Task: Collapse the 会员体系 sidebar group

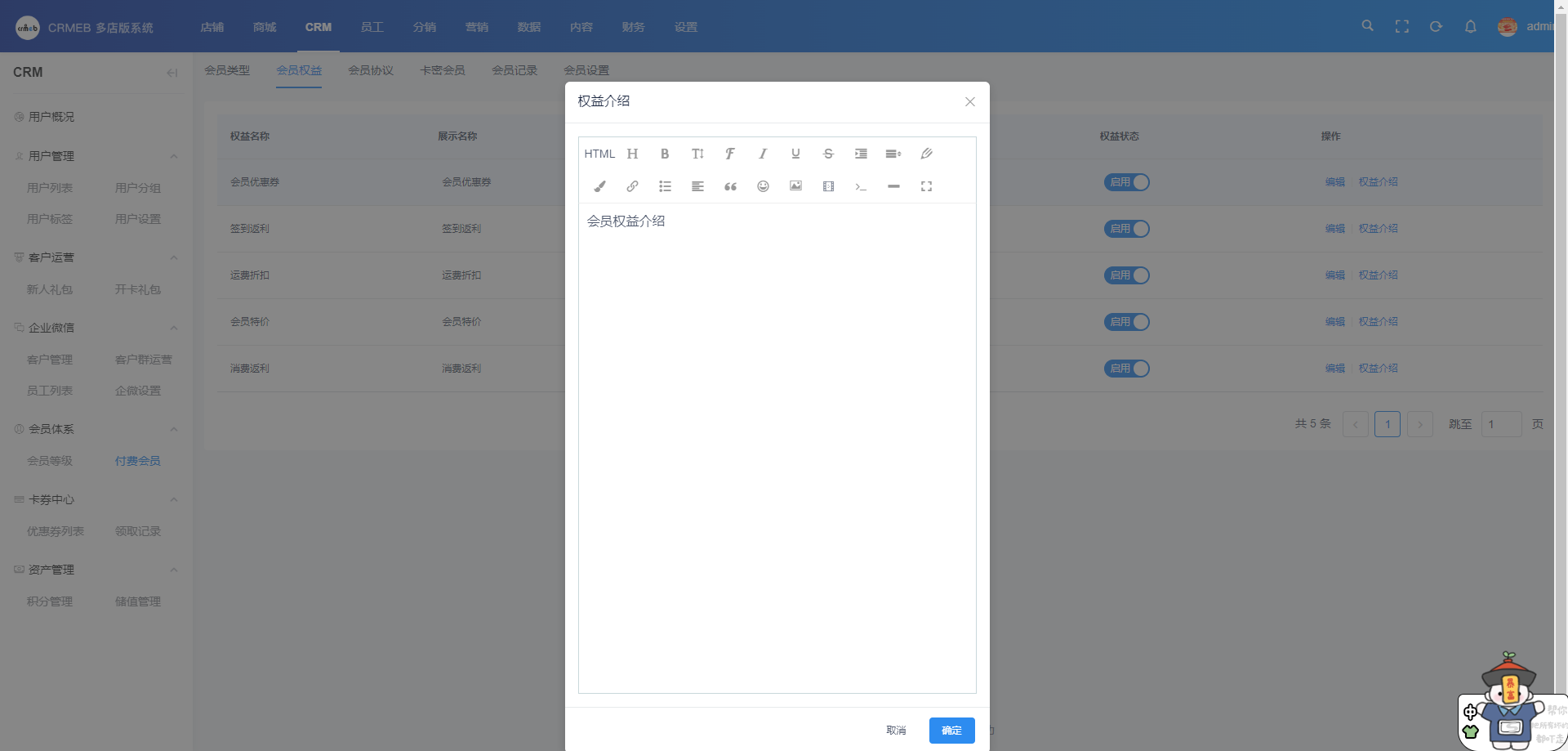Action: click(173, 429)
